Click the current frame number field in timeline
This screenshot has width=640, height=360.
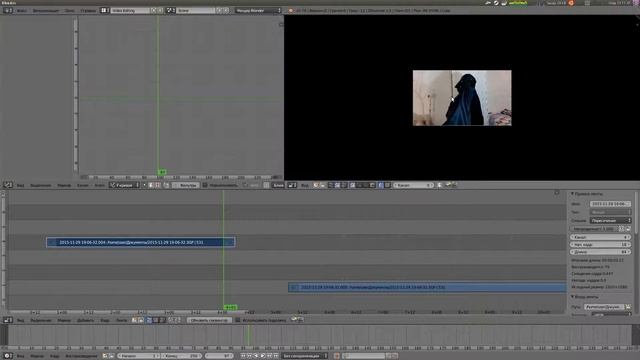click(219, 356)
